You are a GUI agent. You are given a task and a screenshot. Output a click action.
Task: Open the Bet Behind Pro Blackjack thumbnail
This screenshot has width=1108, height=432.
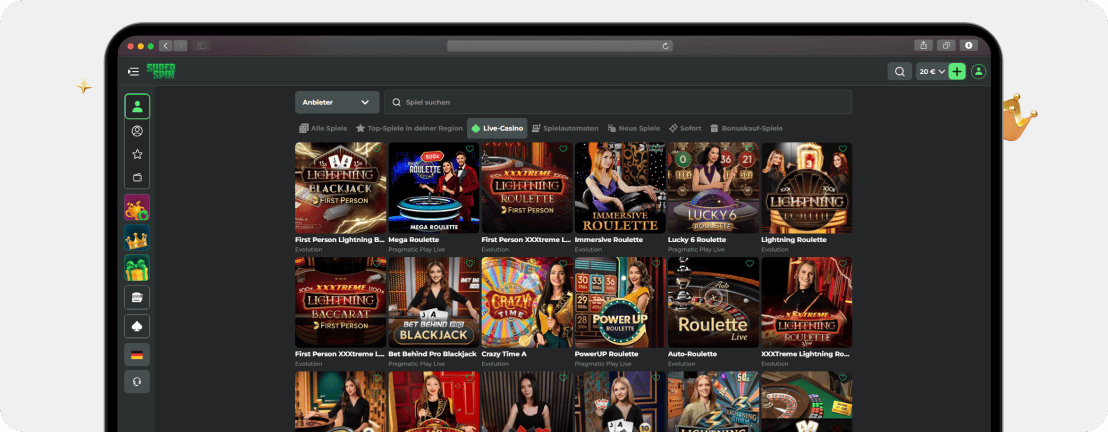(434, 303)
